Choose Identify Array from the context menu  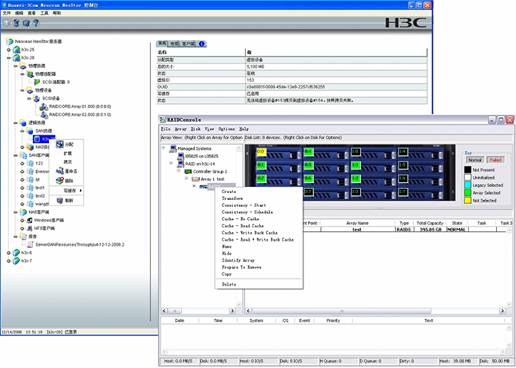tap(238, 260)
